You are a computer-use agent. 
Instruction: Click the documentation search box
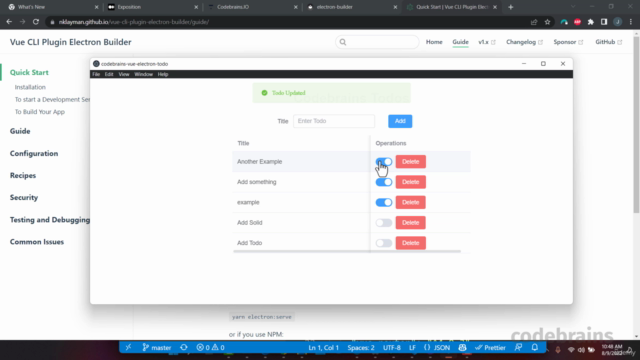point(377,42)
